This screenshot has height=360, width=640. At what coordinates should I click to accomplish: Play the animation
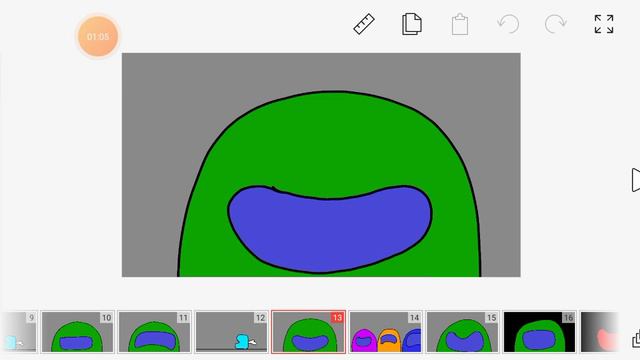635,180
